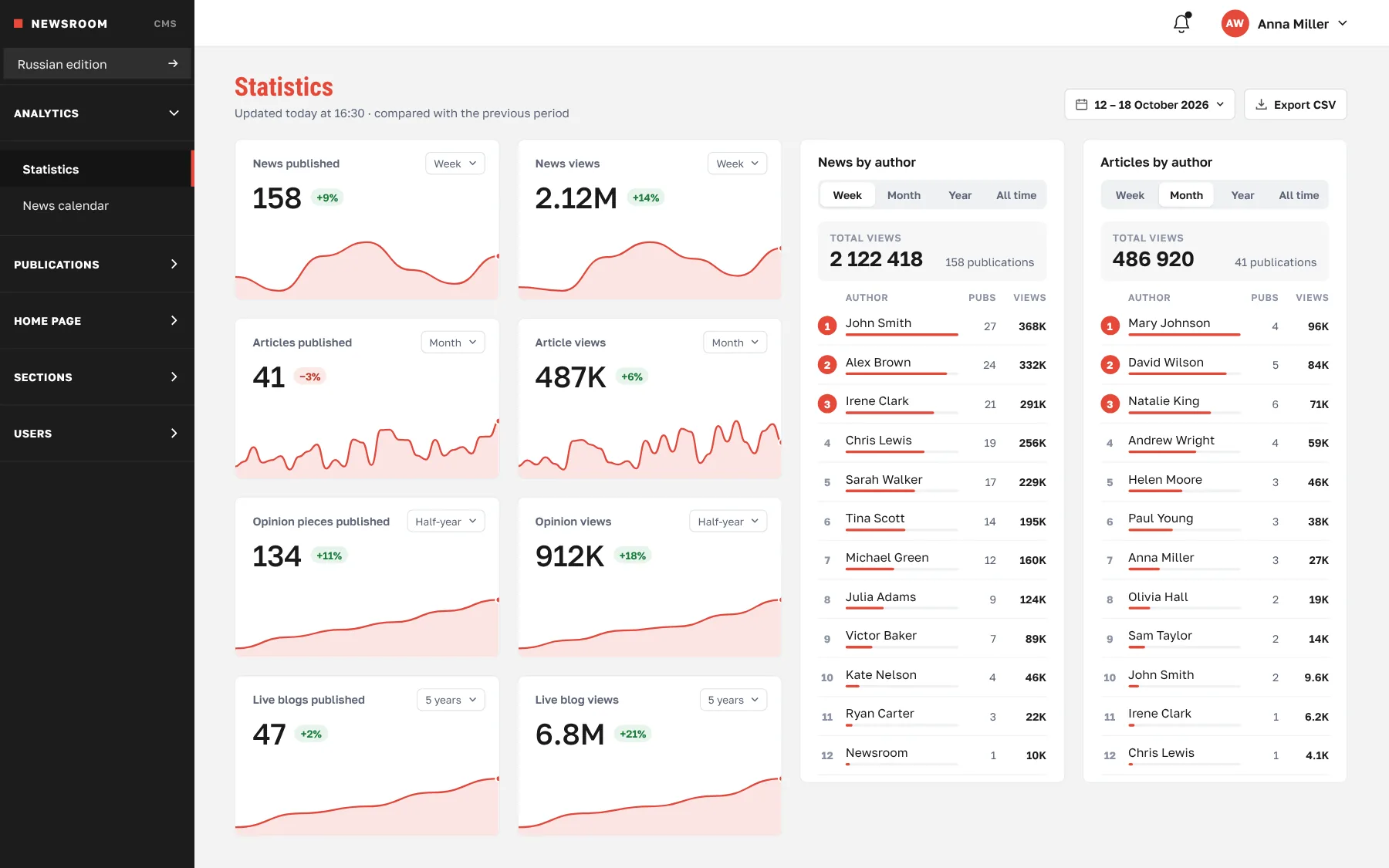The height and width of the screenshot is (868, 1389).
Task: Click rank 1 badge for Mary Johnson
Action: [1110, 326]
